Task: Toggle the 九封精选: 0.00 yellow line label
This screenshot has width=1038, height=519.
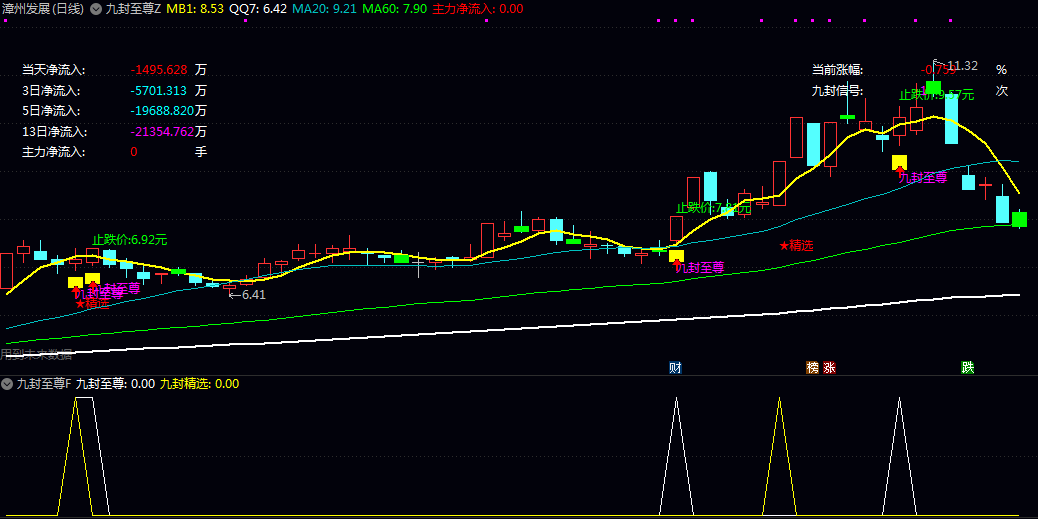Action: click(200, 383)
